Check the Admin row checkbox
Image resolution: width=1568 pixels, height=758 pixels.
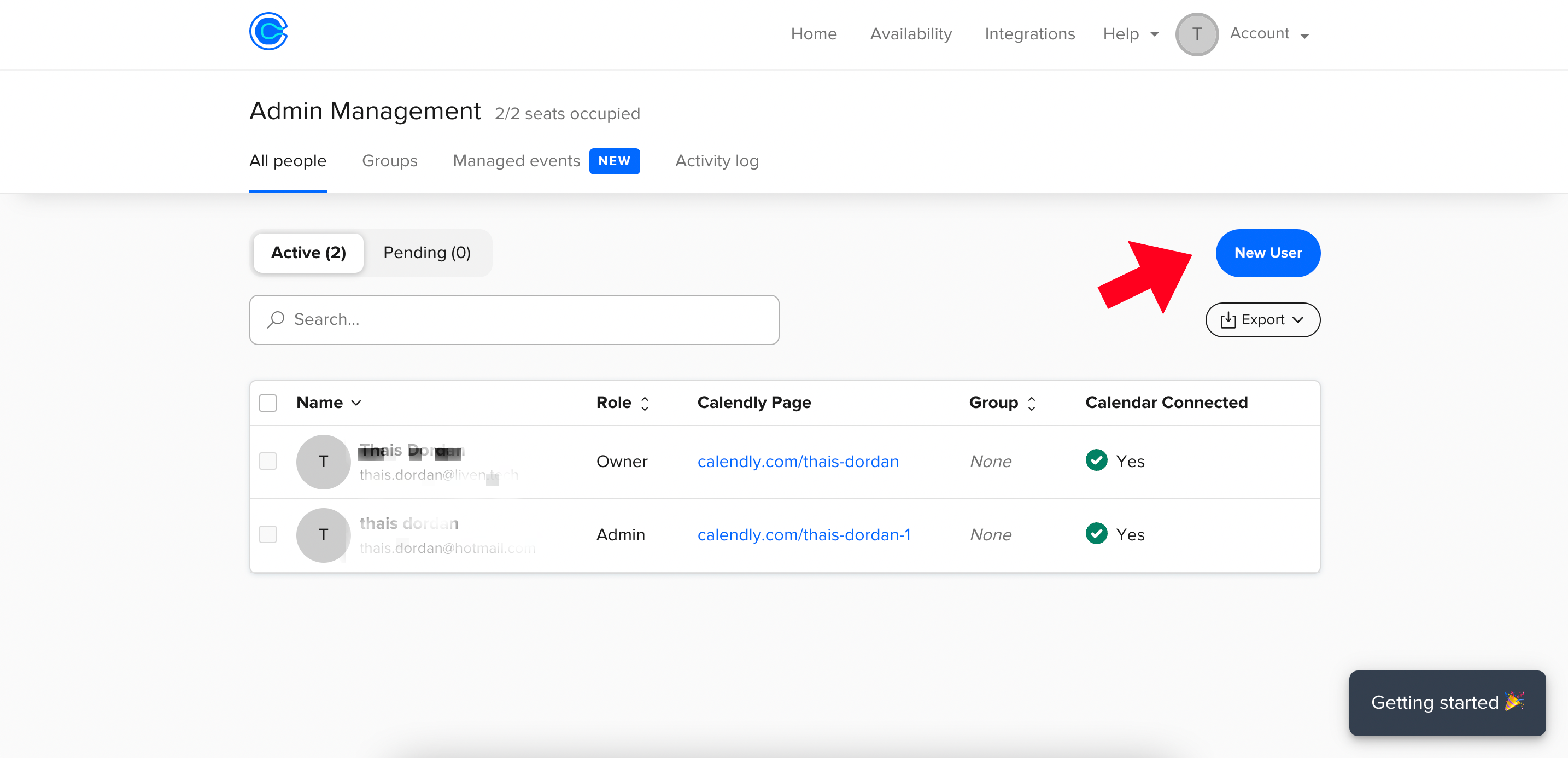(268, 534)
